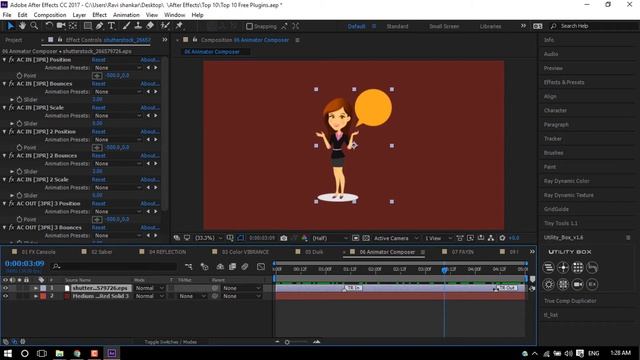Open About for AC IN [3PR] Bounces
This screenshot has height=360, width=640.
150,84
